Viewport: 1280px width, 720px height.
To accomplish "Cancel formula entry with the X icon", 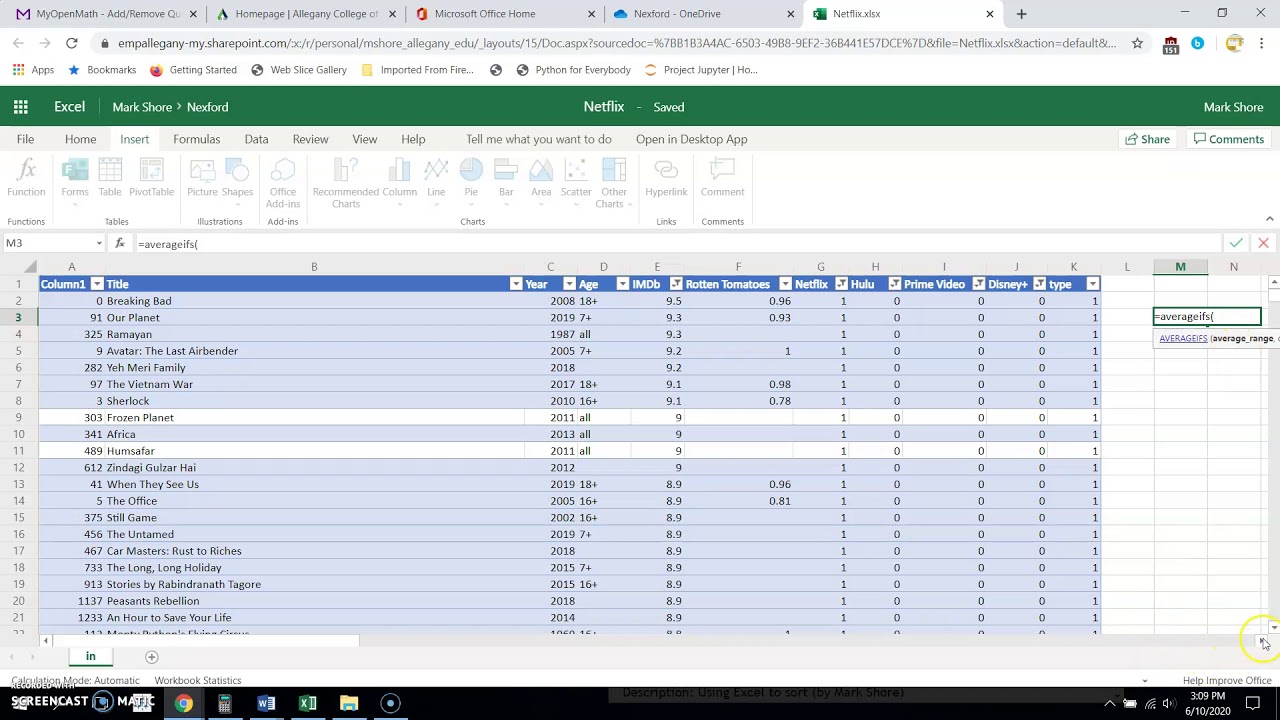I will point(1263,243).
